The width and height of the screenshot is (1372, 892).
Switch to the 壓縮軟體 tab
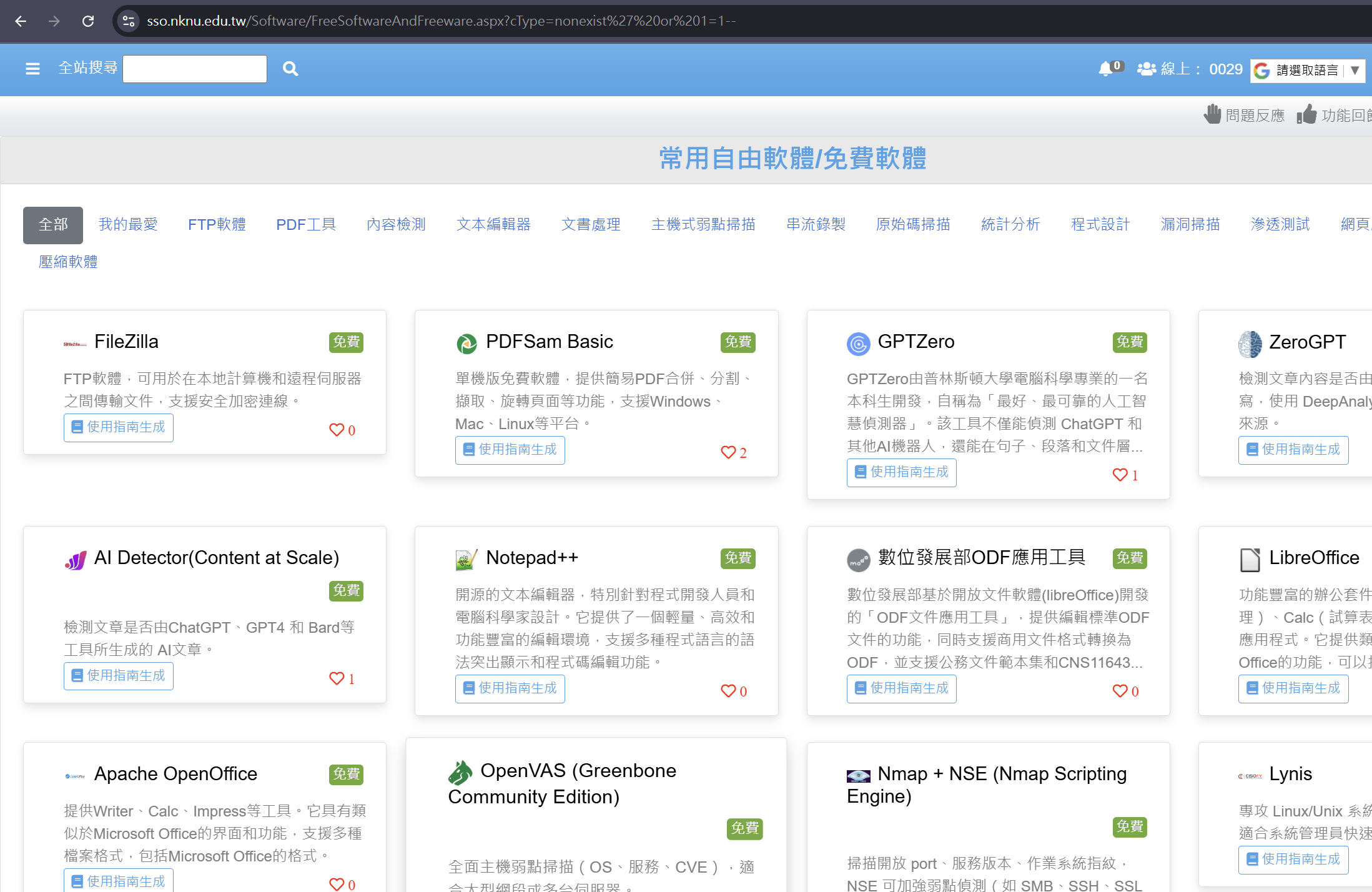coord(68,262)
